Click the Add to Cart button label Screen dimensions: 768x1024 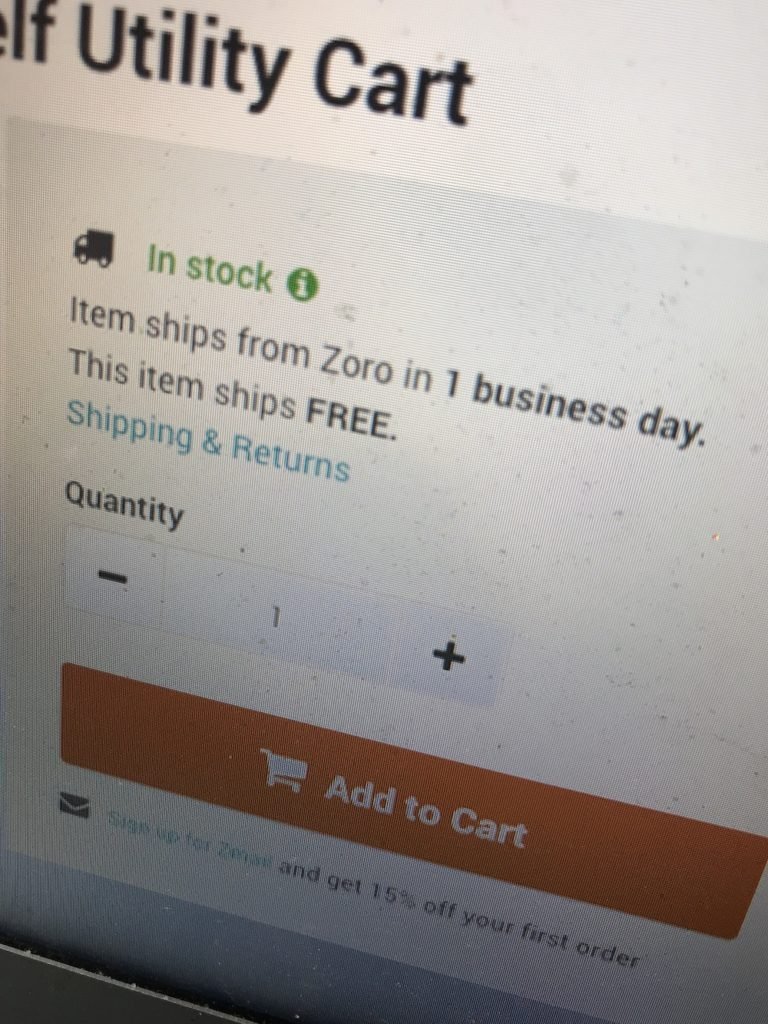point(426,812)
